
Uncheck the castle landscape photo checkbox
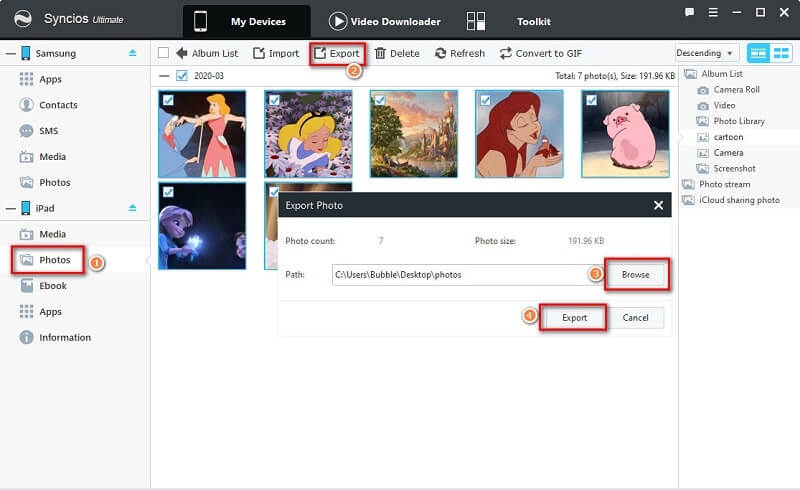pyautogui.click(x=380, y=100)
